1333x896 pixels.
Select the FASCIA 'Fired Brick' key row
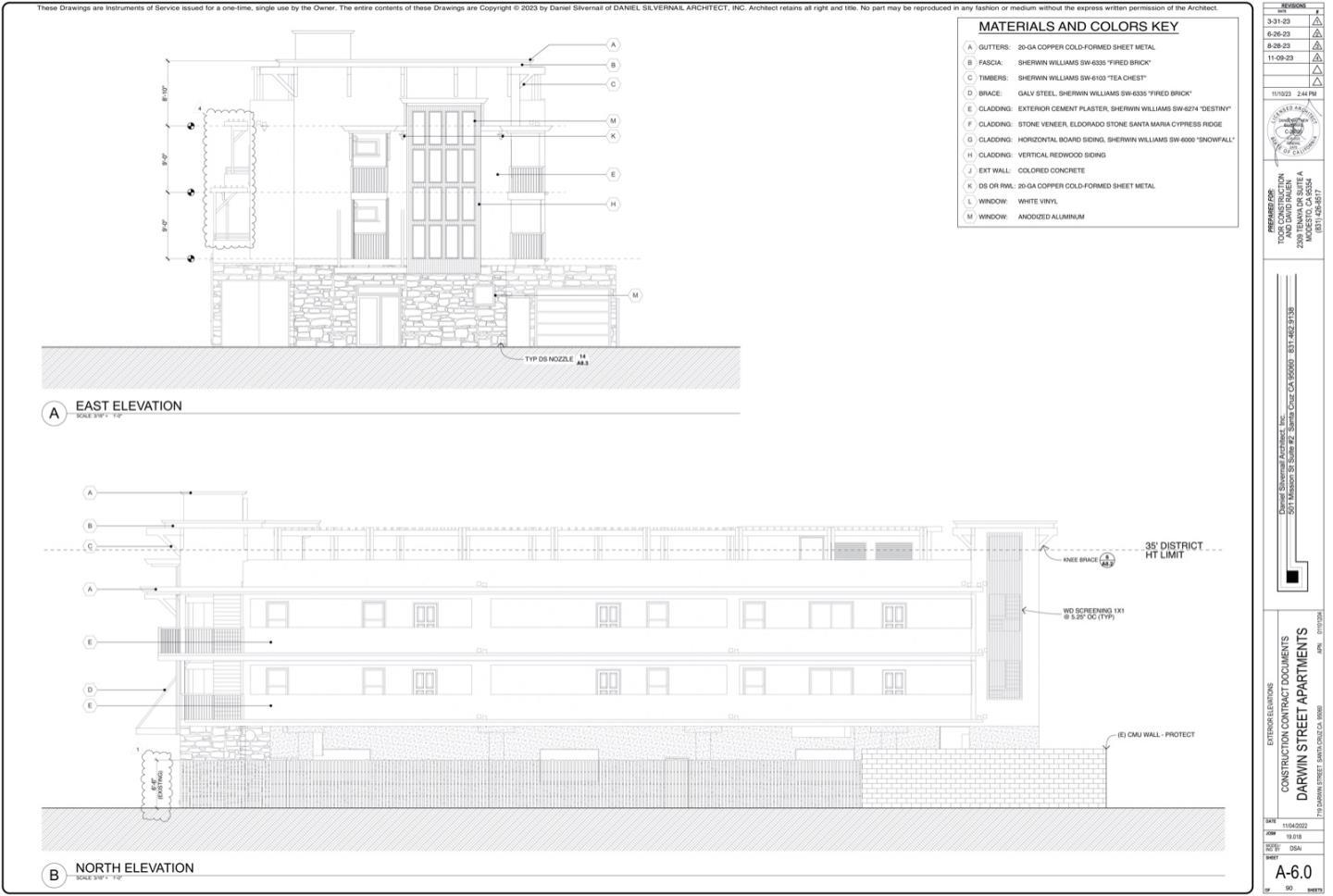1058,63
